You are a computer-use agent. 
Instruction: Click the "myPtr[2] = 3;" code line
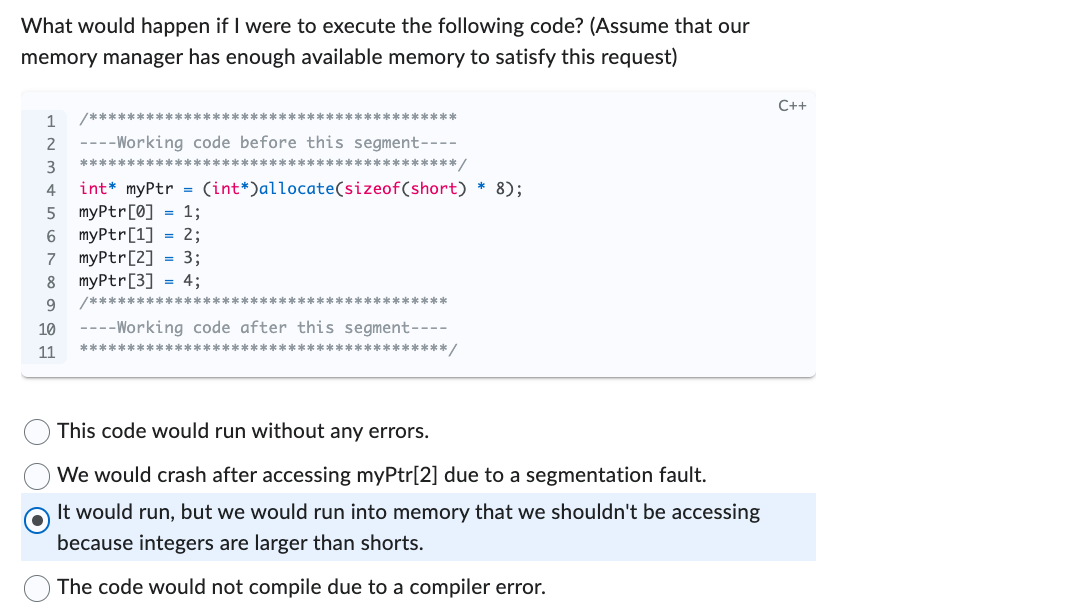[x=138, y=257]
